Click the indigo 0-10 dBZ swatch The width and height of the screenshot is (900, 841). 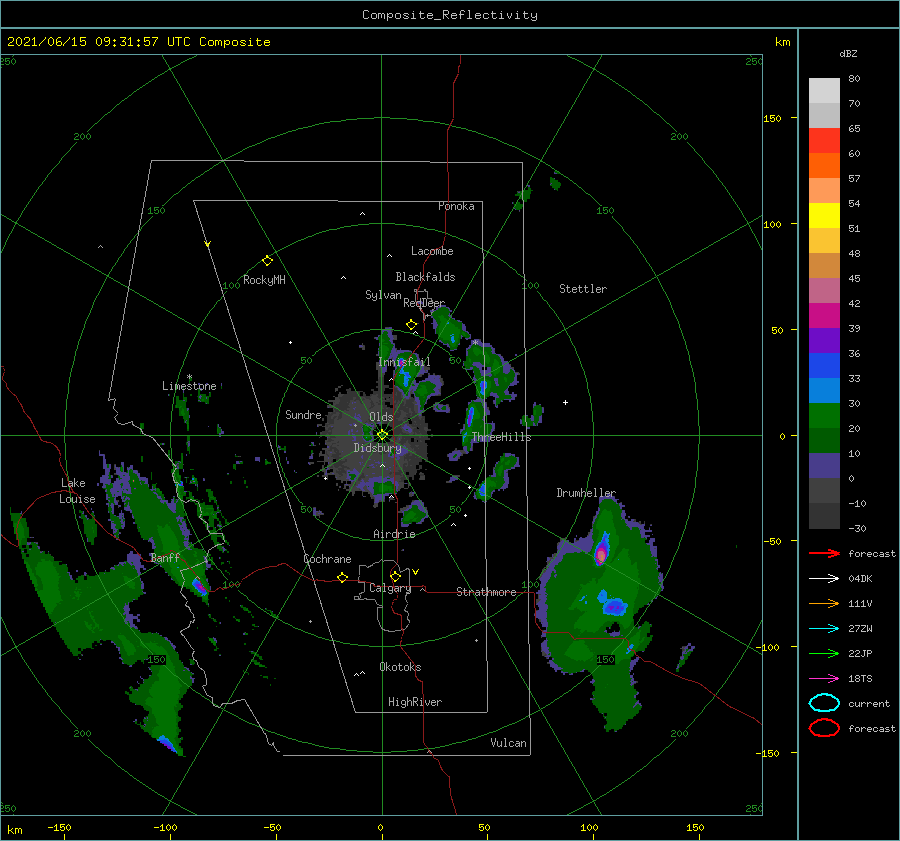tap(824, 466)
